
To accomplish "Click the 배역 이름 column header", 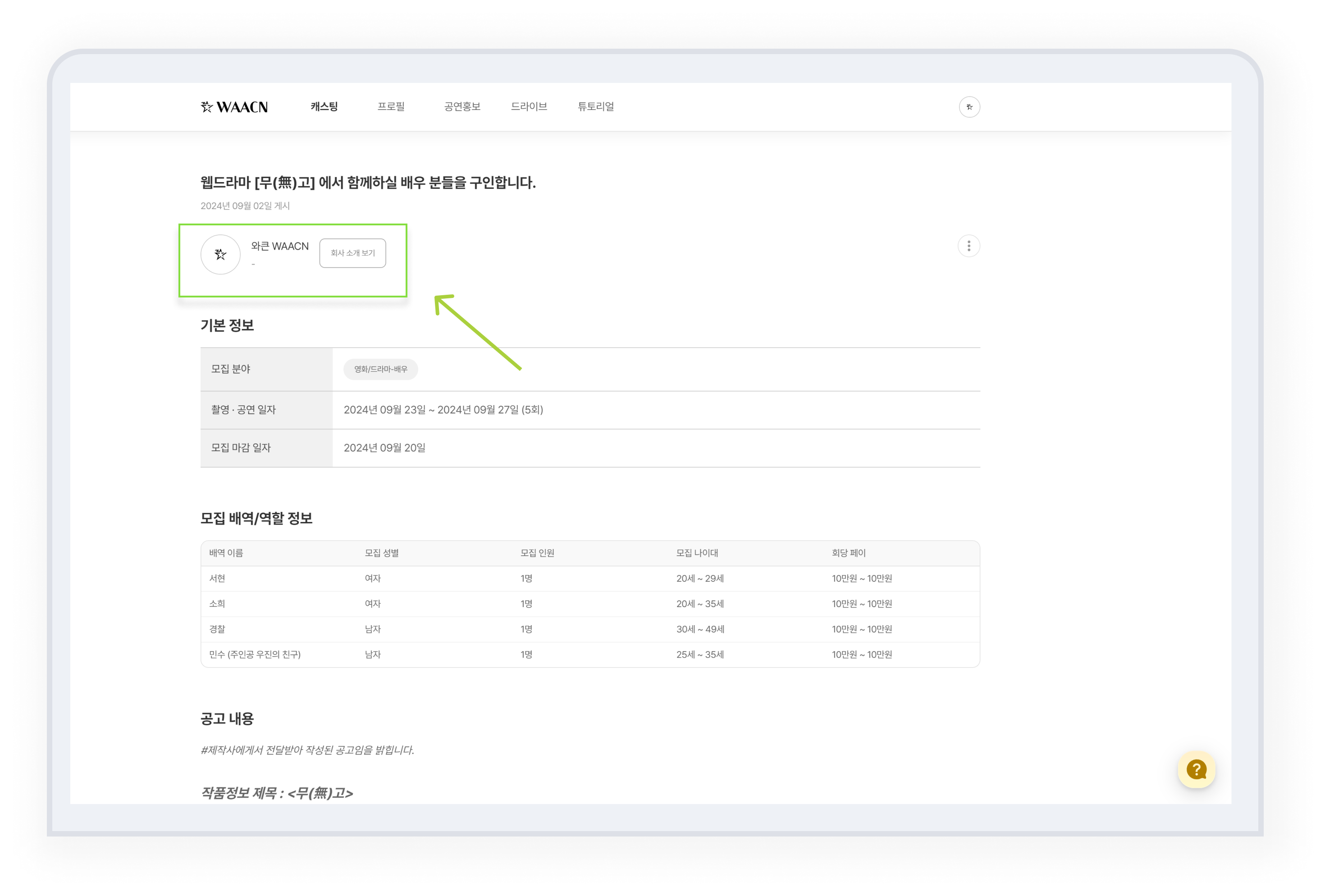I will [226, 553].
